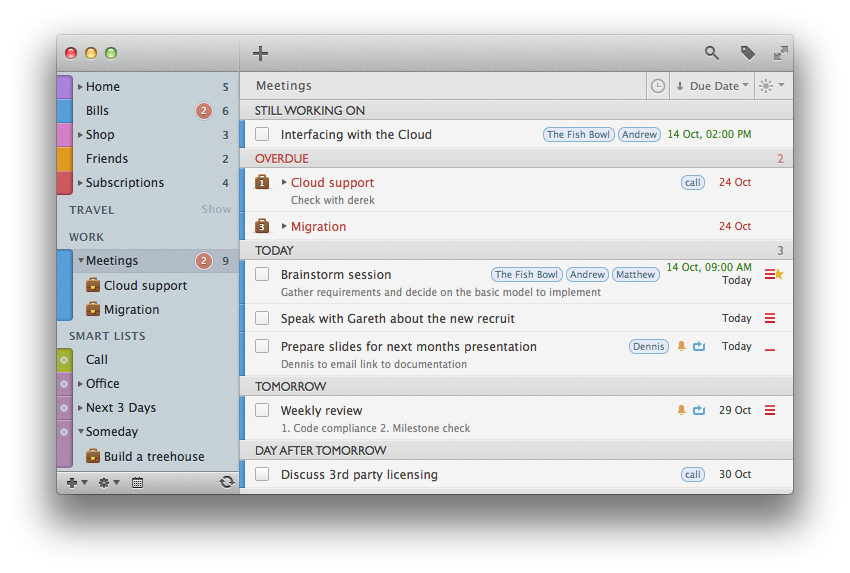The height and width of the screenshot is (573, 850).
Task: Select the Bills list
Action: point(147,111)
